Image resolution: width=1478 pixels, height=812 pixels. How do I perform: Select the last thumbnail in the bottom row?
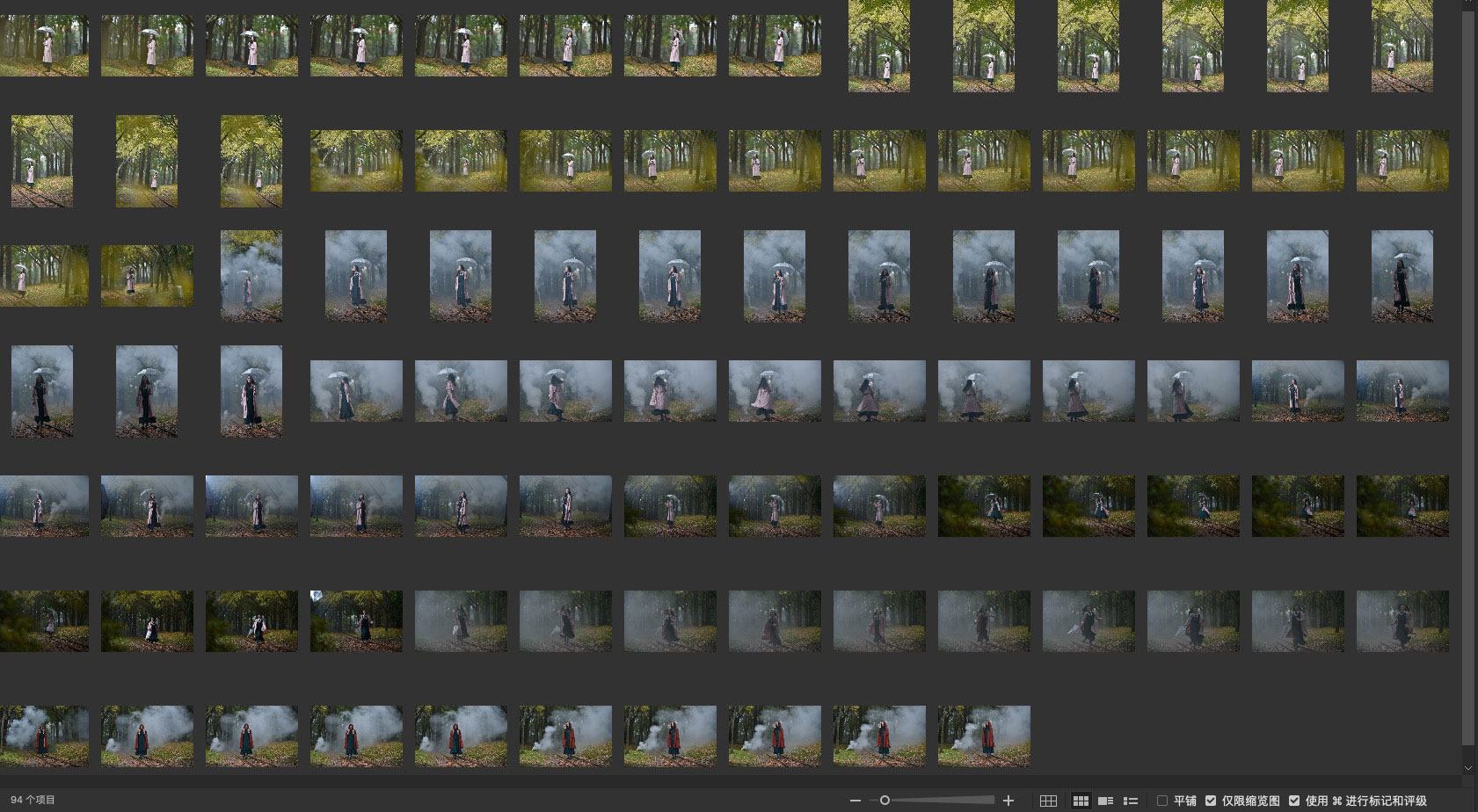[984, 736]
